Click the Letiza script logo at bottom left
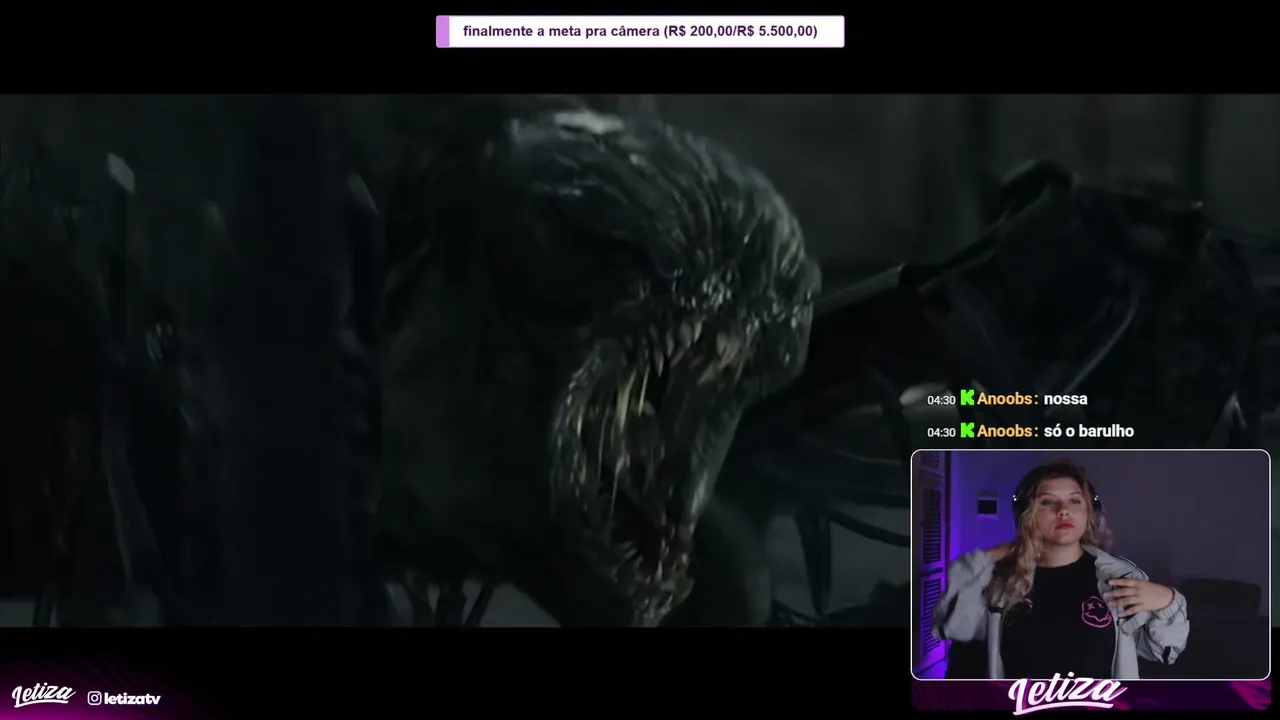This screenshot has width=1280, height=720. click(x=43, y=694)
